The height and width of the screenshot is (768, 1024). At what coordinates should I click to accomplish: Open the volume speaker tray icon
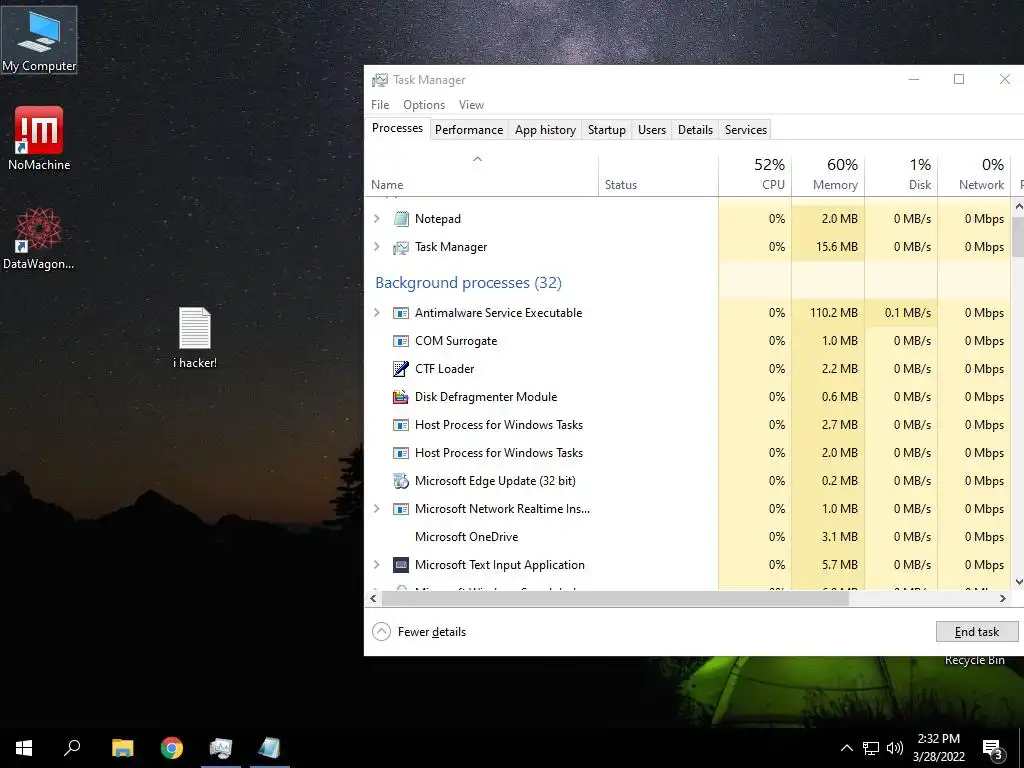[895, 748]
